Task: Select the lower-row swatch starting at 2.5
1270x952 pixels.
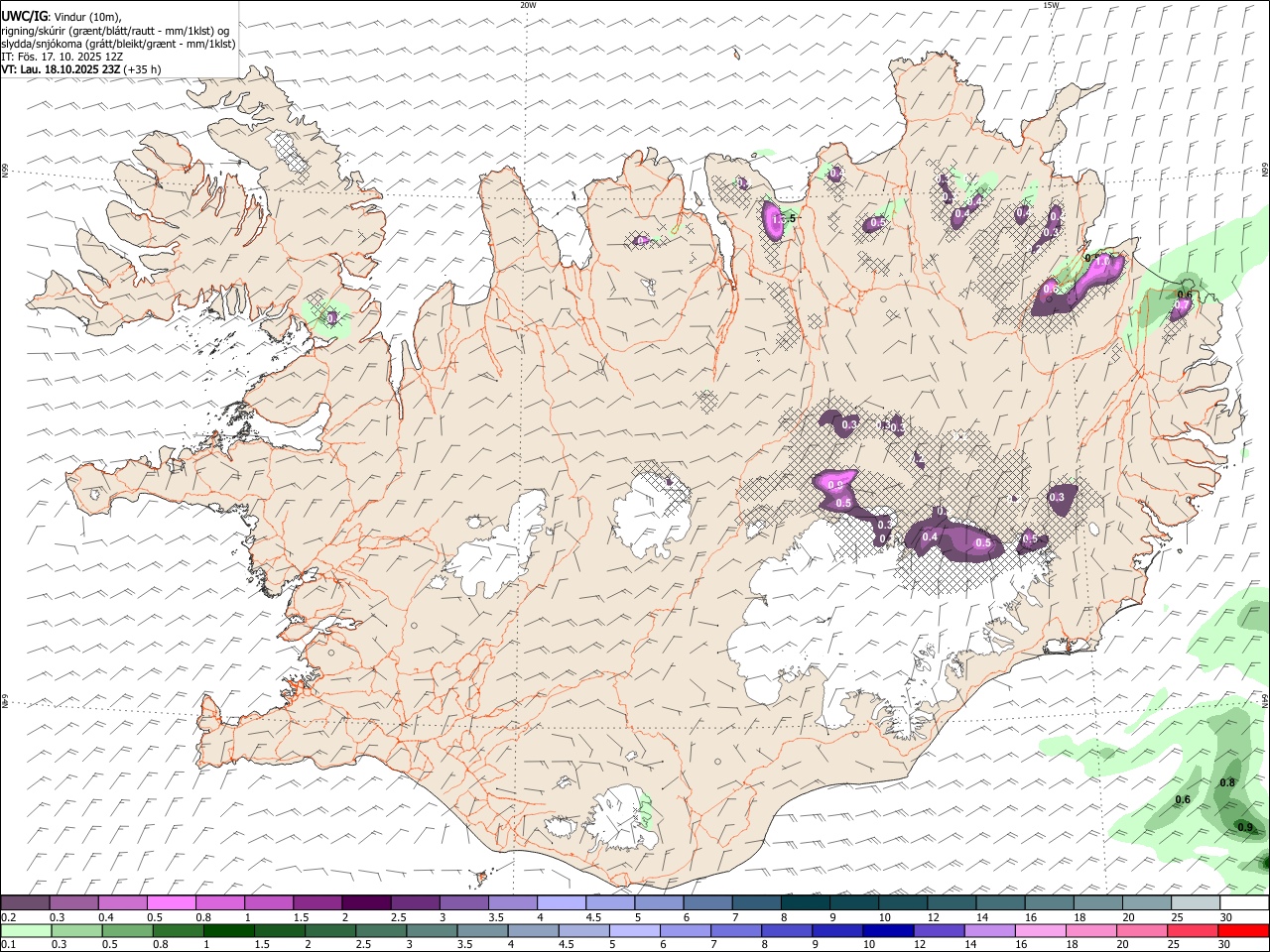Action: 380,930
